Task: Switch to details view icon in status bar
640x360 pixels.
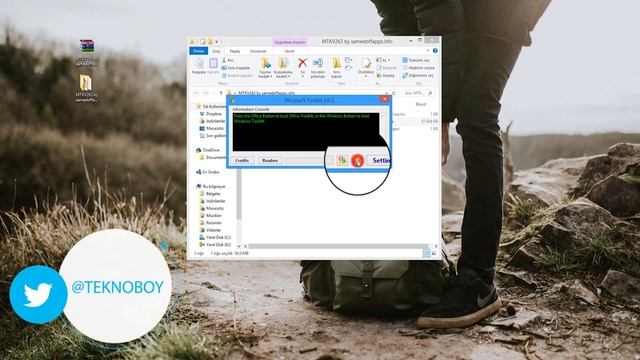Action: (x=427, y=253)
